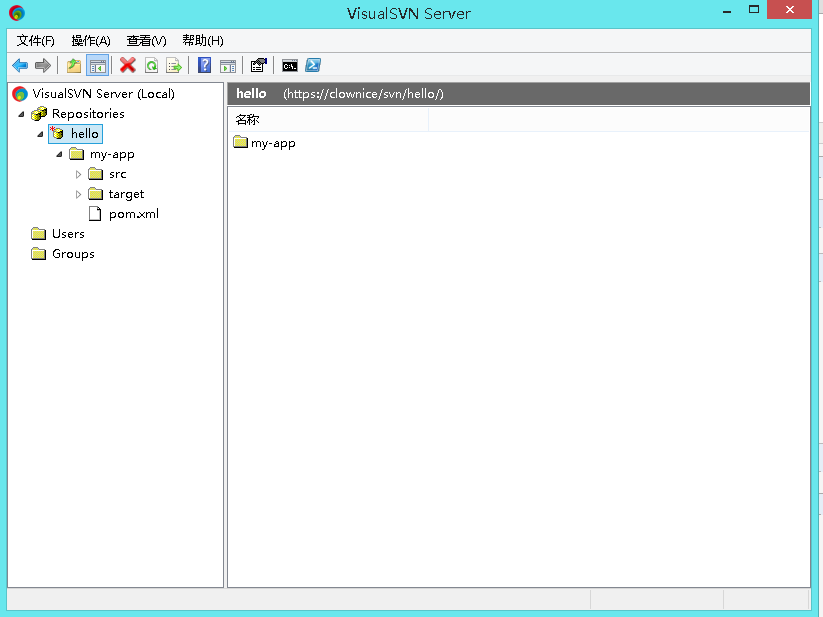Open the 操作(A) menu
Screen dimensions: 823x617
pos(90,40)
